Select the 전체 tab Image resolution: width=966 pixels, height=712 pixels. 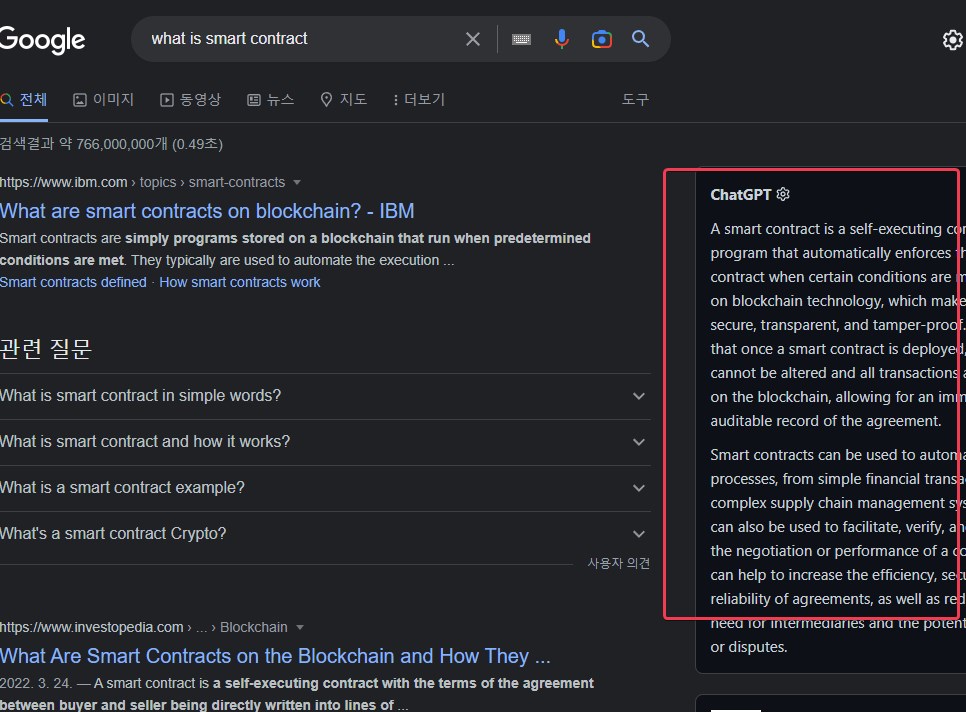point(24,100)
